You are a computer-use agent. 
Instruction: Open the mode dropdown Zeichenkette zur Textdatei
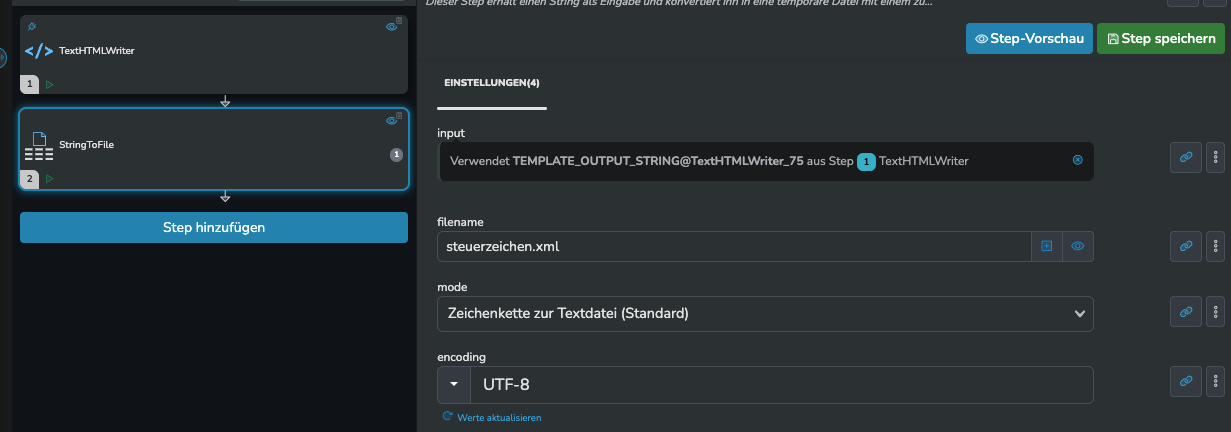click(x=765, y=314)
